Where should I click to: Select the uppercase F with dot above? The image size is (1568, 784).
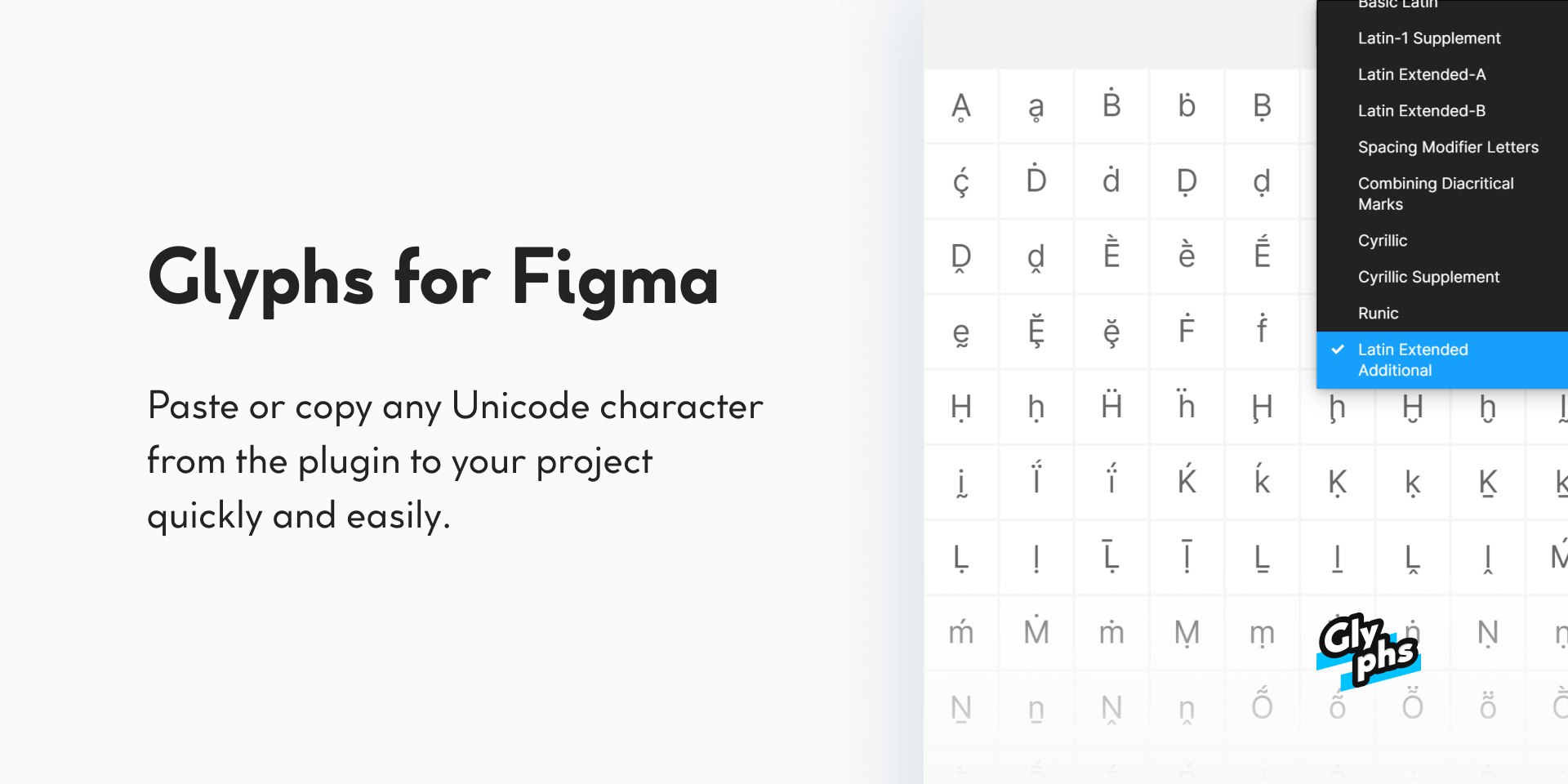point(1187,331)
